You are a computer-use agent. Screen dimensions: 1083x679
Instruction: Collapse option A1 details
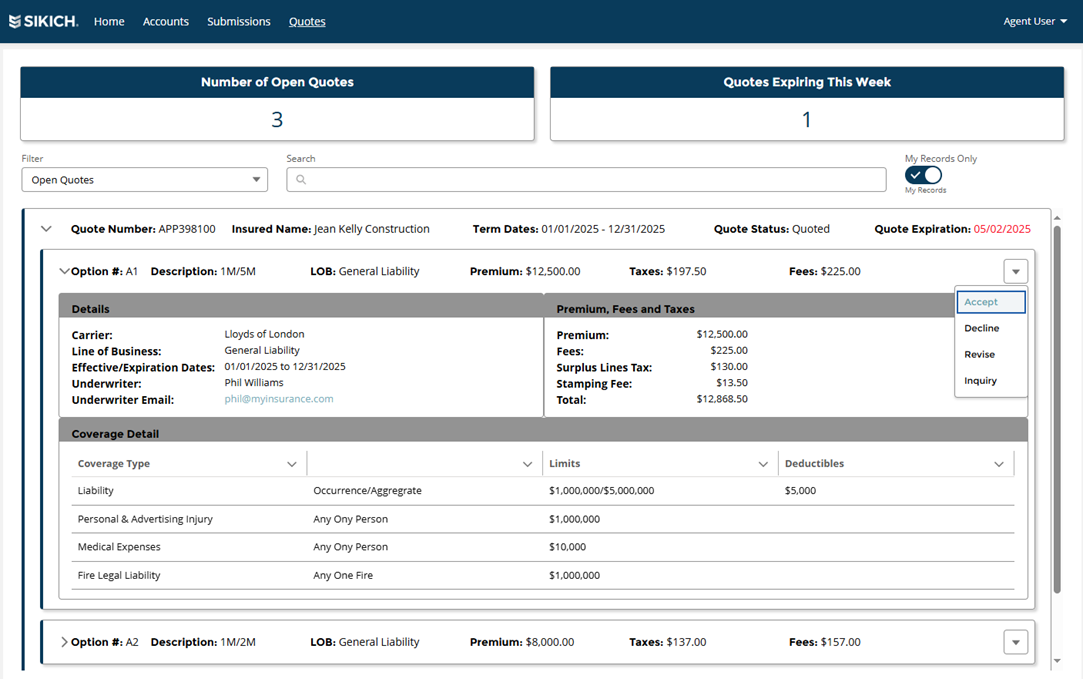pos(65,271)
